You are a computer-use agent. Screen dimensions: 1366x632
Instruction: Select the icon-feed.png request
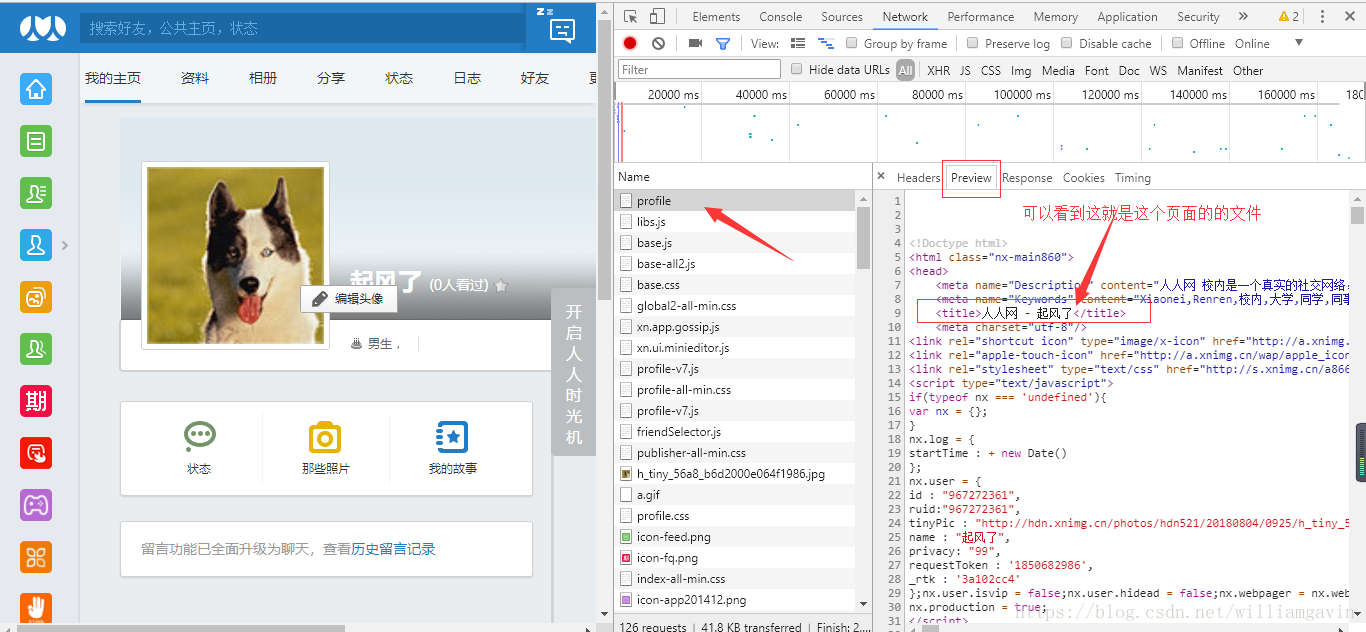[x=735, y=536]
